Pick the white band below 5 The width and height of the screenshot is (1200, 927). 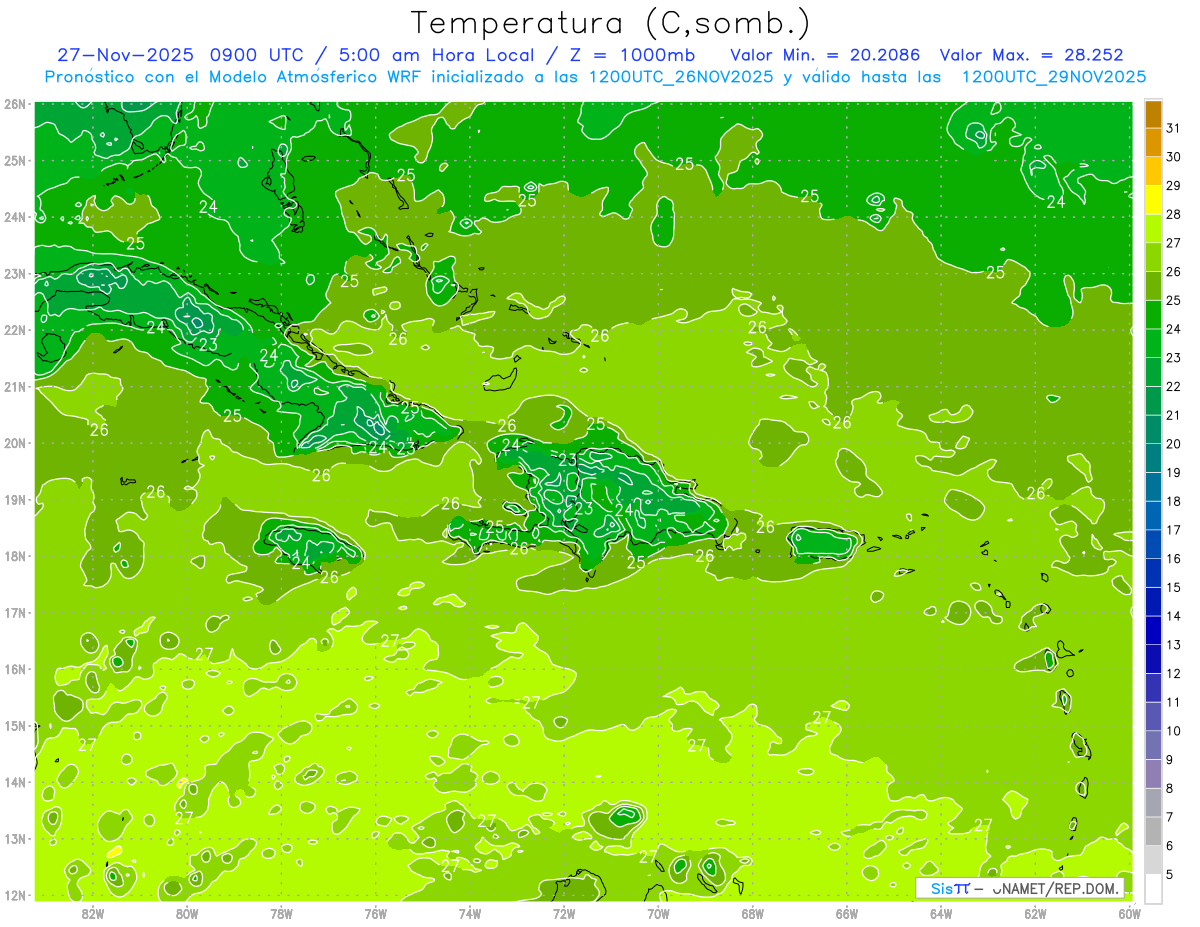[1153, 888]
